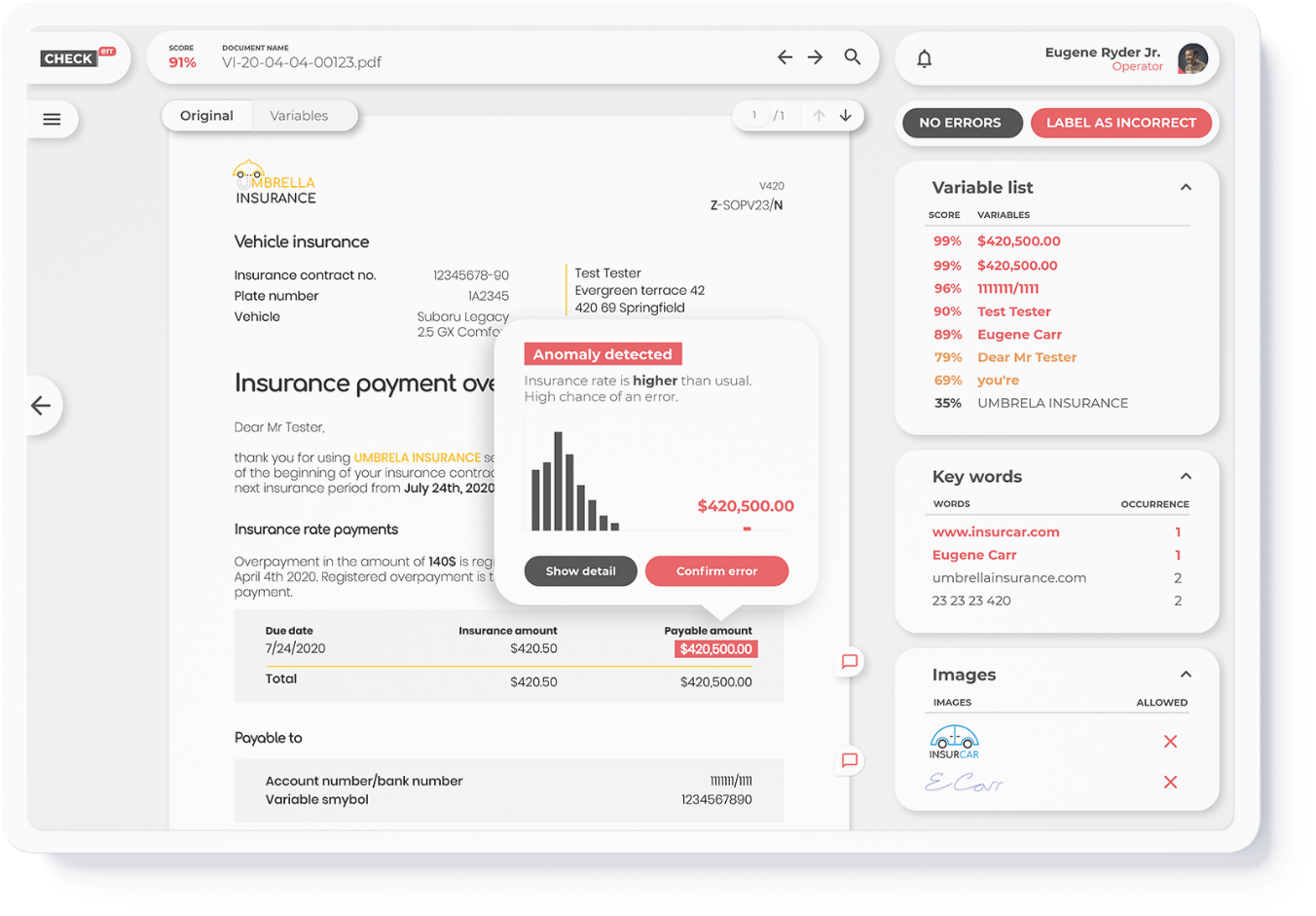Toggle allowed status for E Carr signature
Screen dimensions: 1316x916
pos(1170,782)
